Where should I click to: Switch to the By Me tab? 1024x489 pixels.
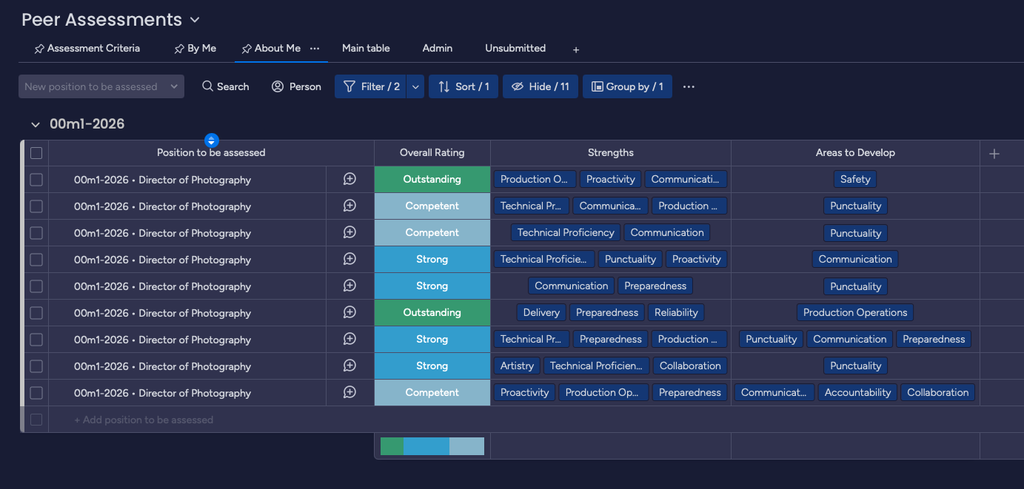click(x=195, y=48)
